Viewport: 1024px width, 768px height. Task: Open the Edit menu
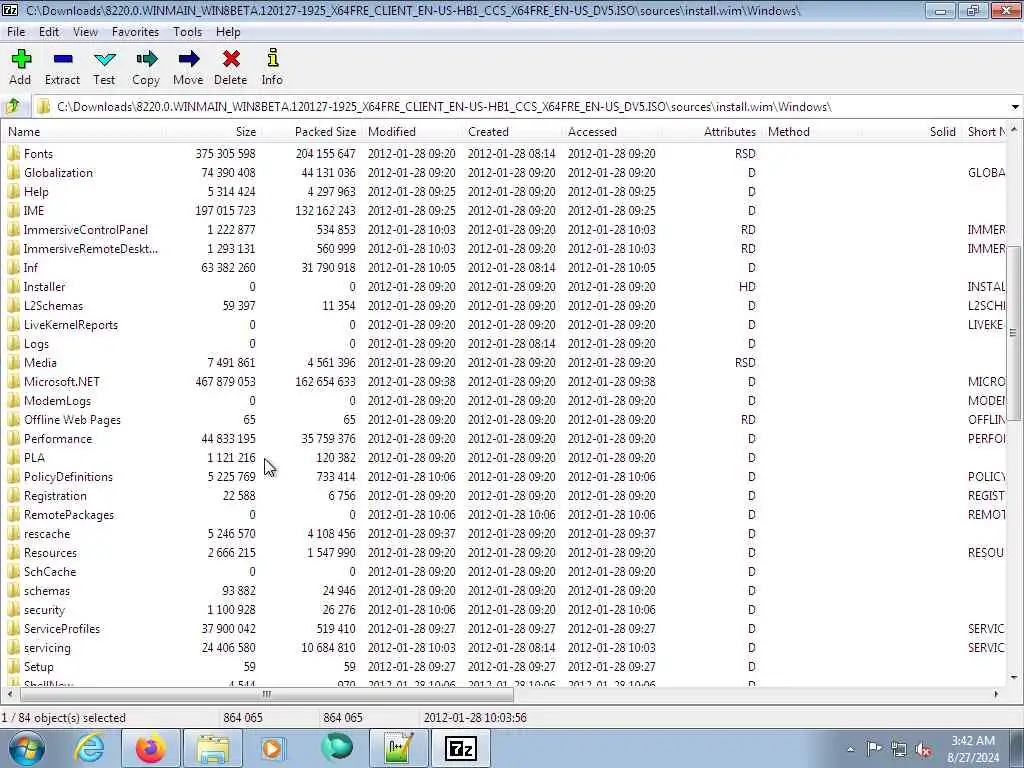(x=48, y=32)
